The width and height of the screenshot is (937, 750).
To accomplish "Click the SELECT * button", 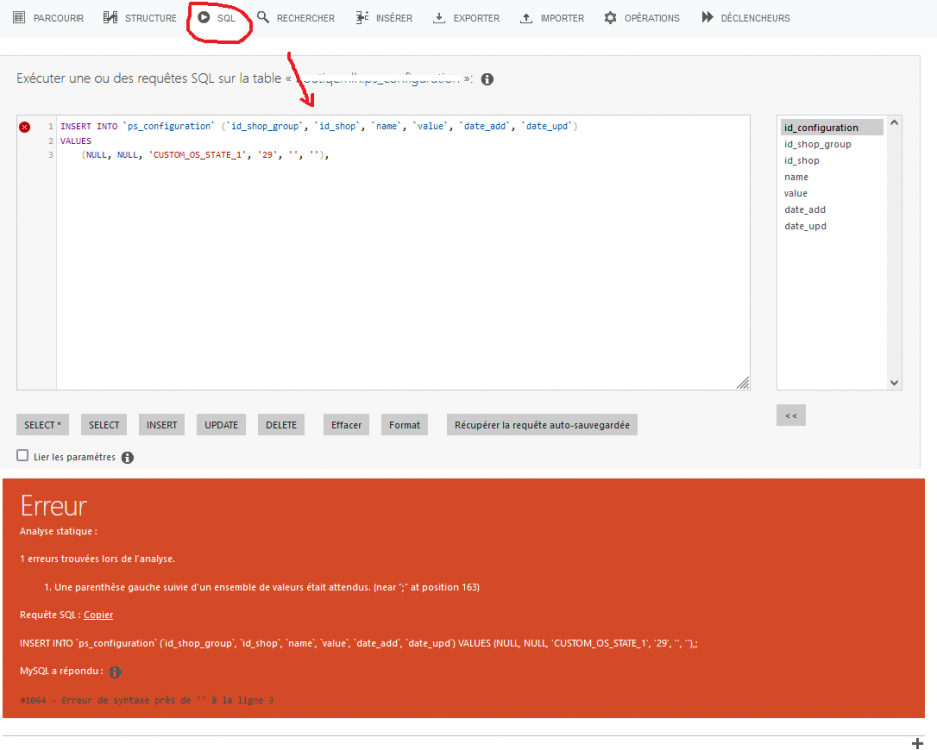I will pos(42,424).
